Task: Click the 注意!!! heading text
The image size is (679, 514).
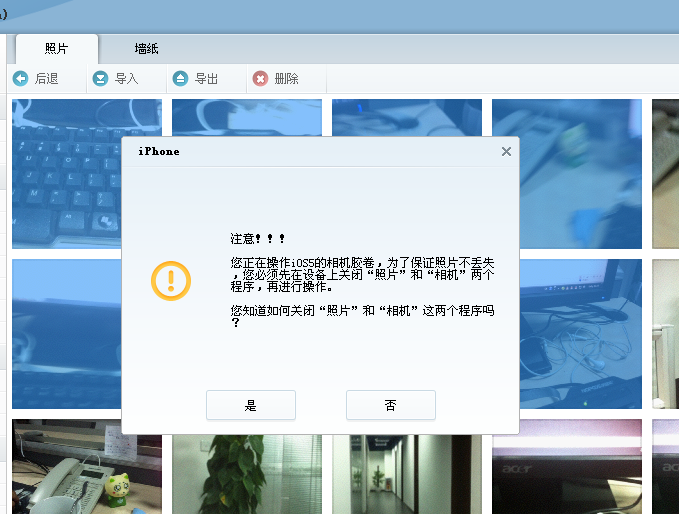Action: tap(257, 239)
